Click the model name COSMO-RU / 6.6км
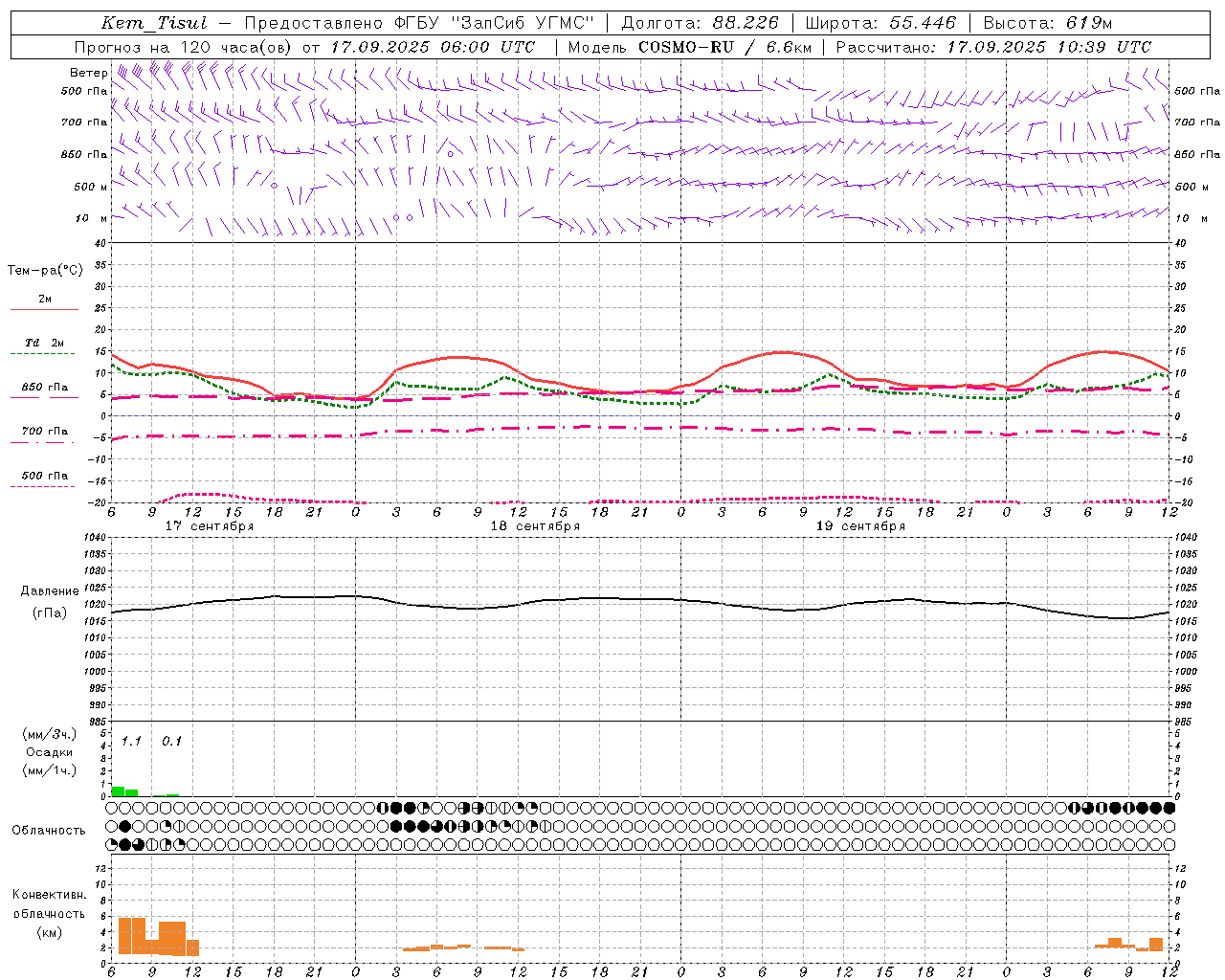 (724, 47)
